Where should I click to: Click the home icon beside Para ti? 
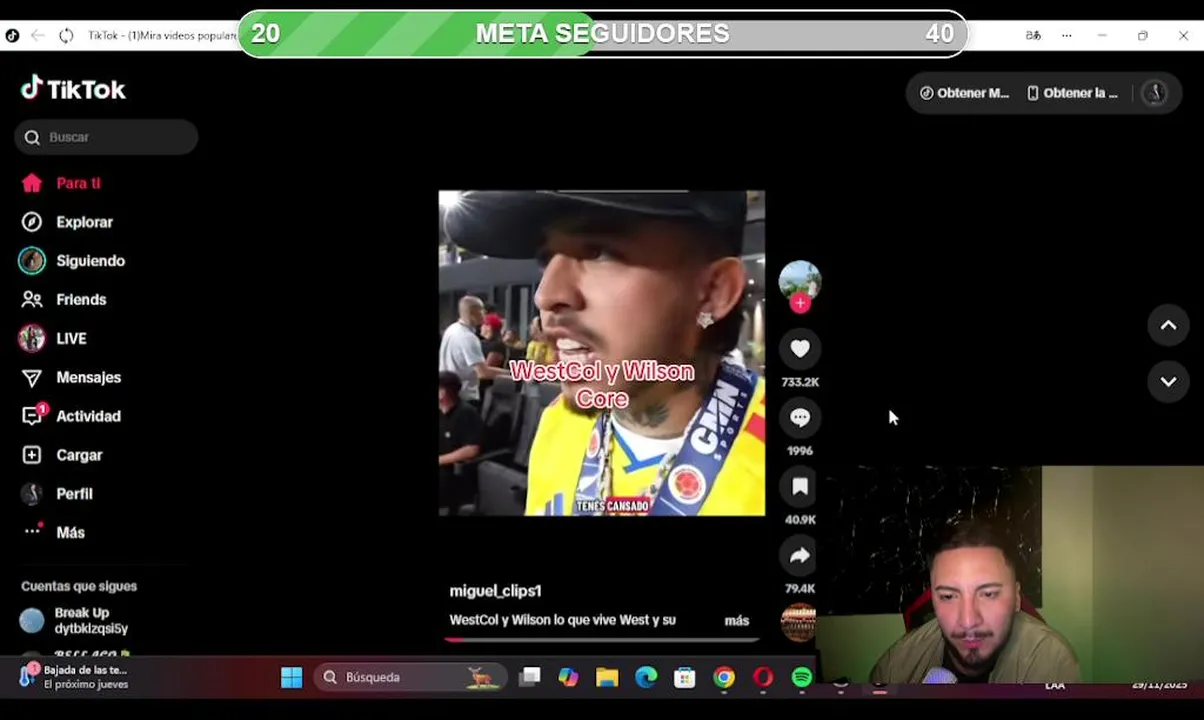coord(32,183)
